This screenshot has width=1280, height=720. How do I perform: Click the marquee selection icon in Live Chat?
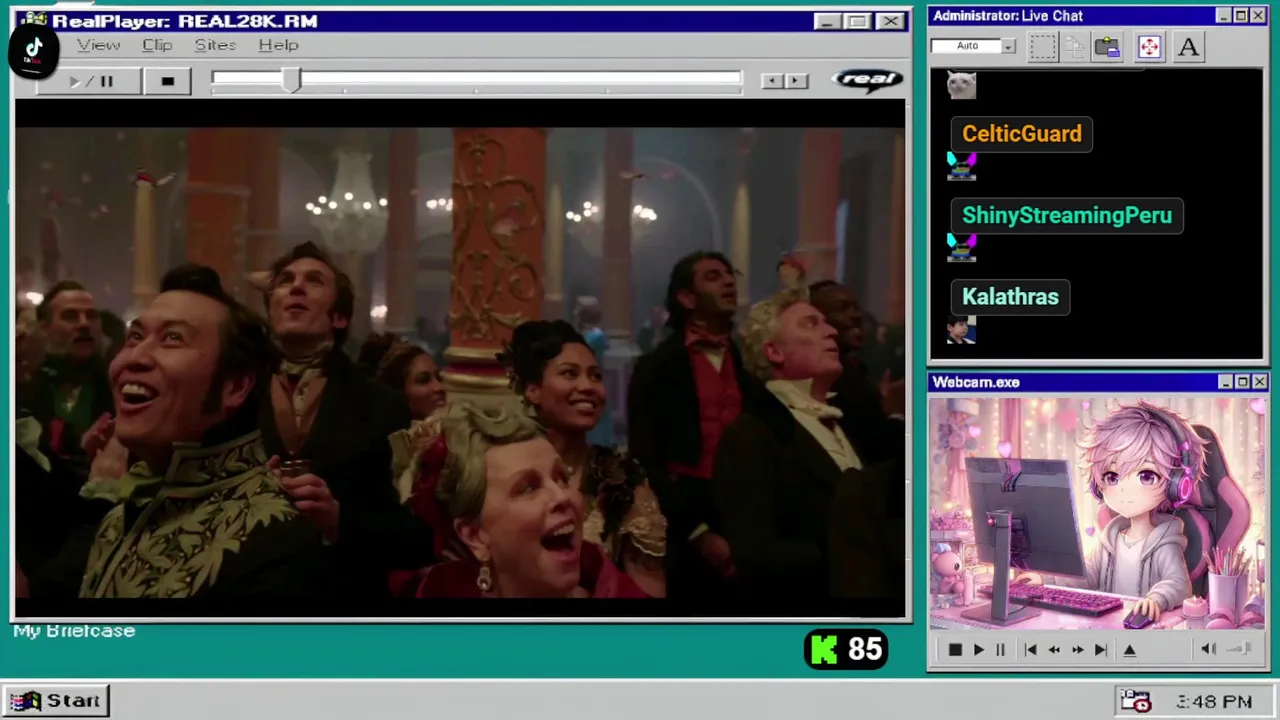coord(1043,47)
